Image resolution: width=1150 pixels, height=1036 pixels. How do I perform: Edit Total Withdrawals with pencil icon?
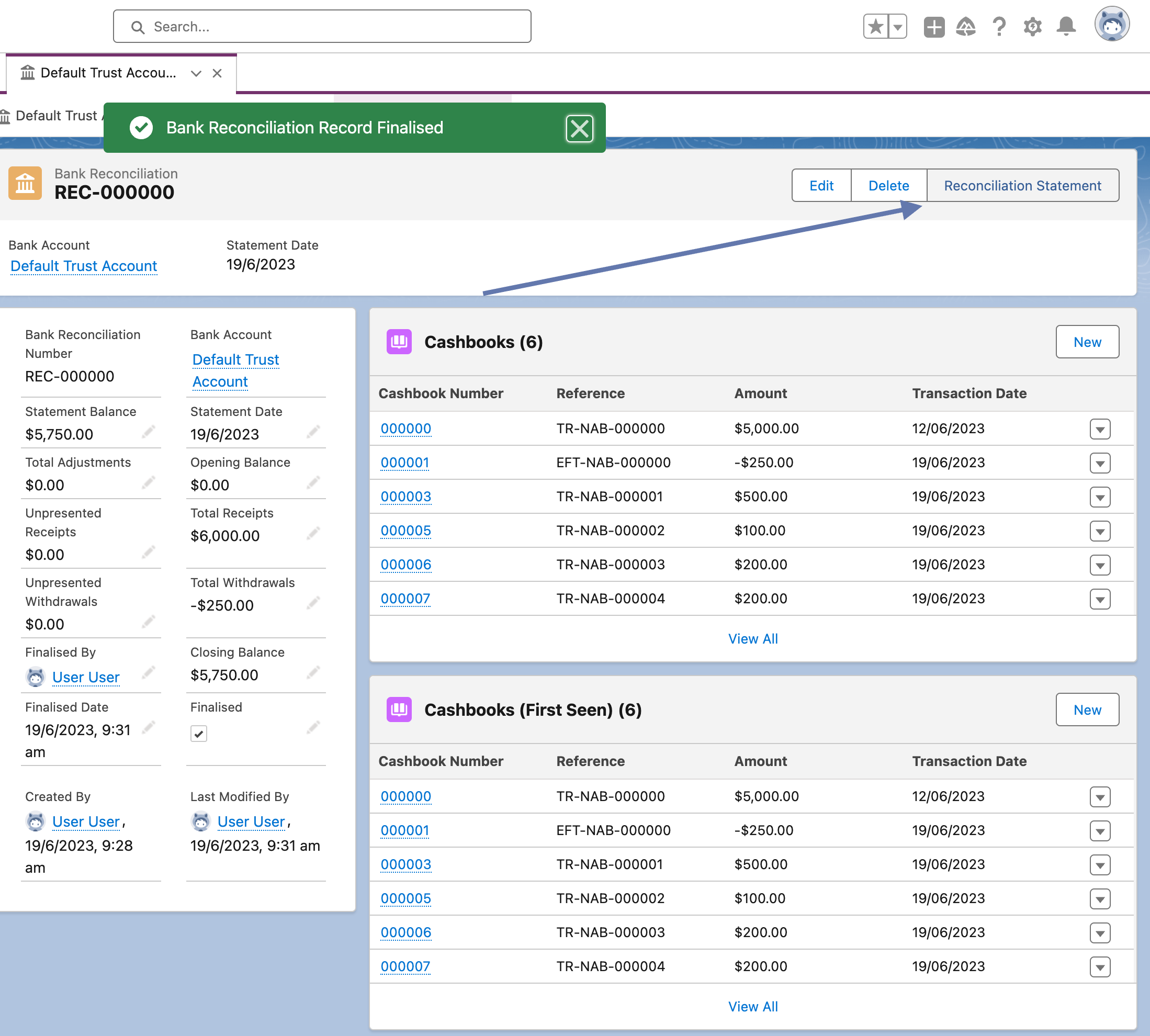pyautogui.click(x=313, y=603)
